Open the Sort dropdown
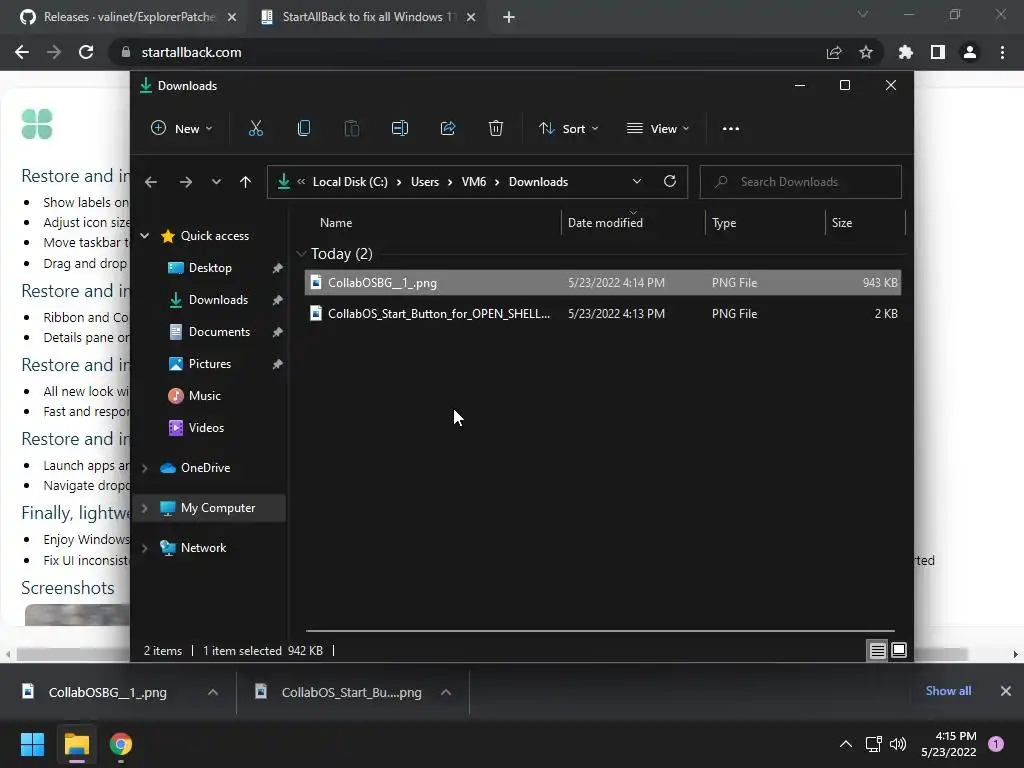Image resolution: width=1024 pixels, height=768 pixels. [x=569, y=129]
